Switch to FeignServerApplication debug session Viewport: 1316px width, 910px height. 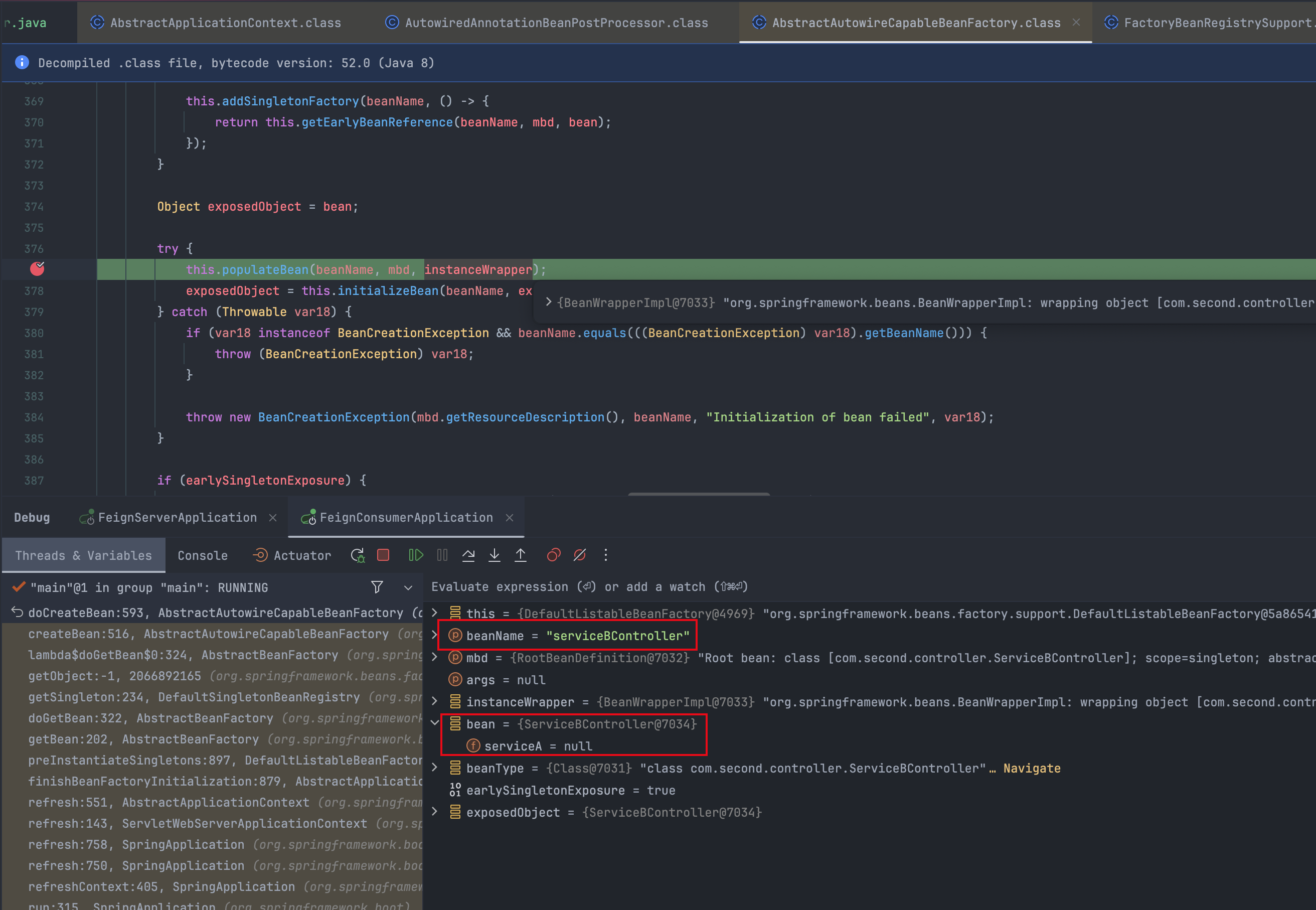(x=177, y=518)
